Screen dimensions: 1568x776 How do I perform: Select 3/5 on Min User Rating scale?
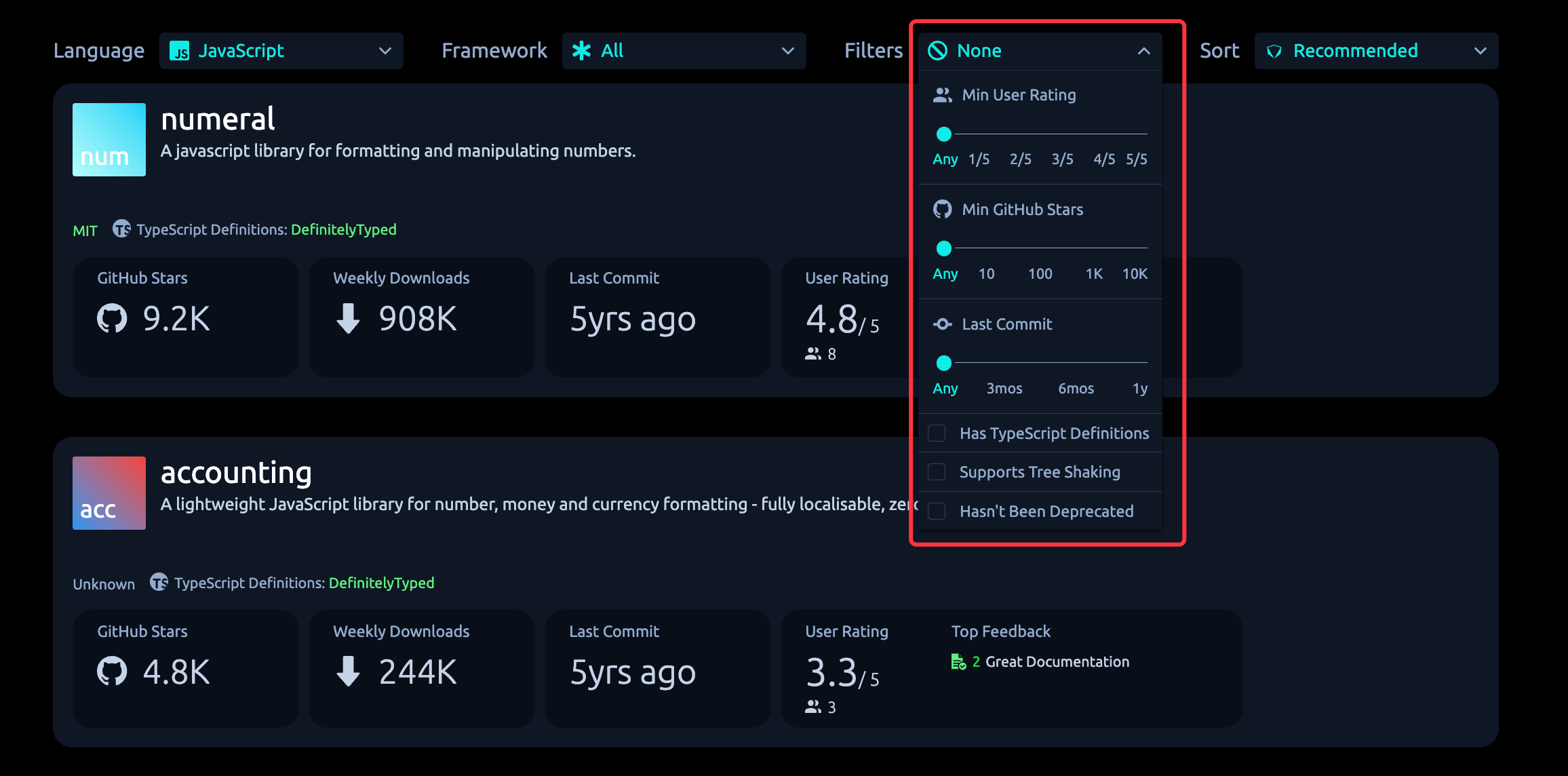point(1062,159)
